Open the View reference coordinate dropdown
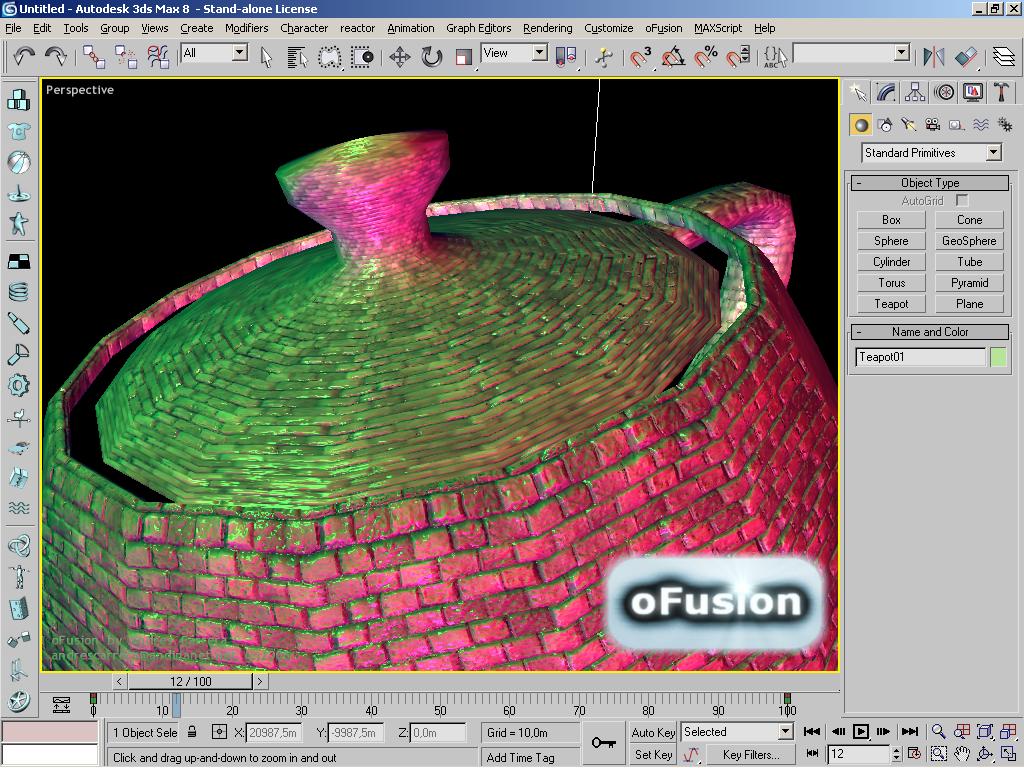The width and height of the screenshot is (1024, 768). point(514,53)
